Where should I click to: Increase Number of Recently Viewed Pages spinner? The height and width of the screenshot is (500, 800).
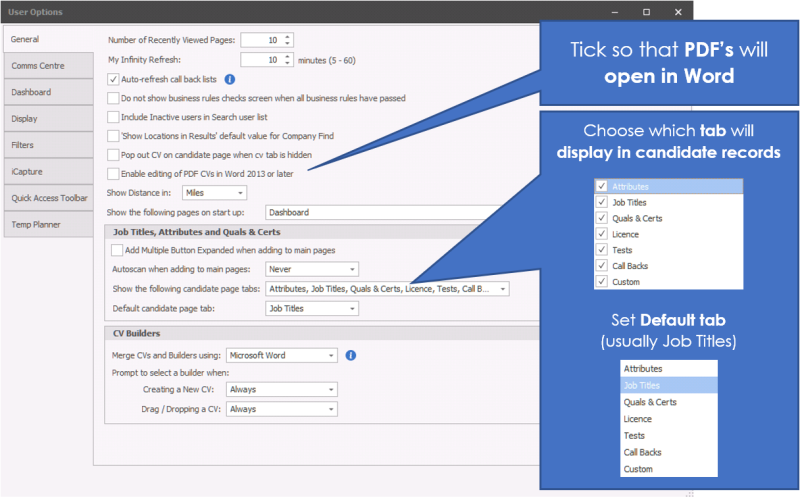(x=288, y=36)
